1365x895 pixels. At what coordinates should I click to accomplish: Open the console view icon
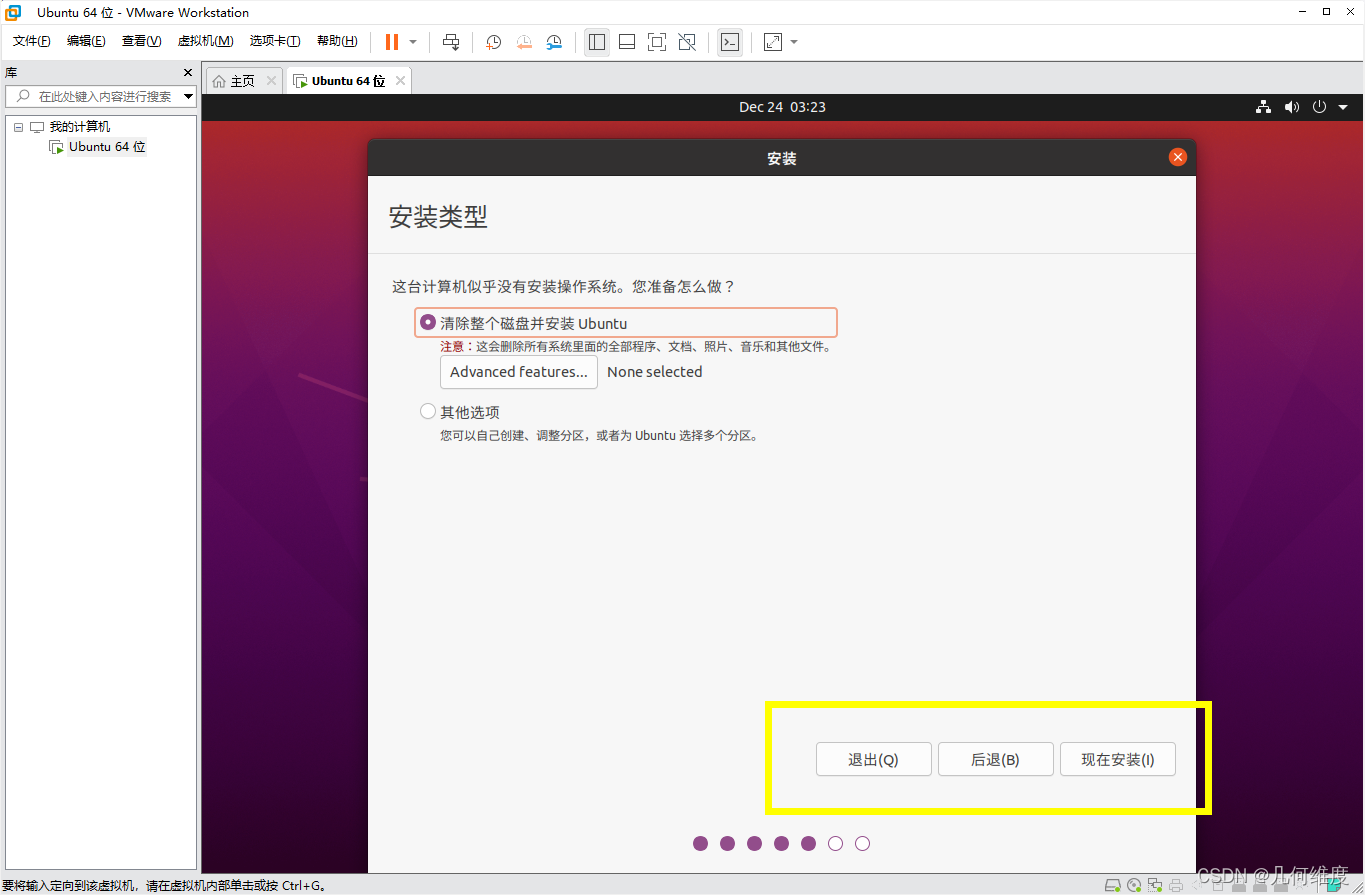(x=730, y=42)
